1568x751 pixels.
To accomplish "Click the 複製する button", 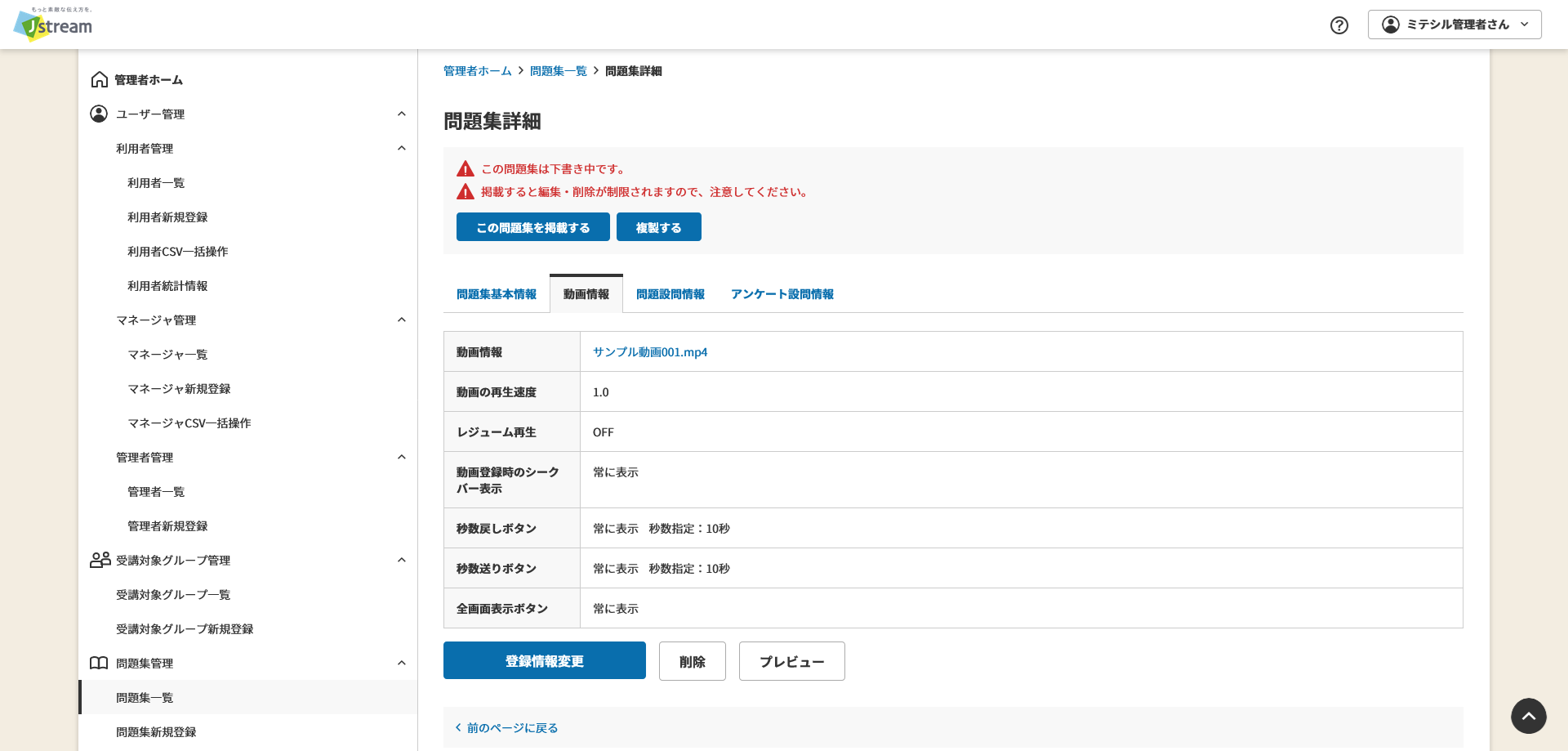I will pyautogui.click(x=659, y=227).
